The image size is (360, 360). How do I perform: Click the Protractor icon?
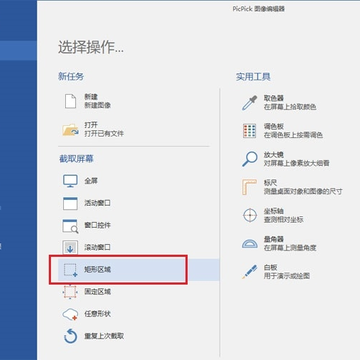tap(249, 243)
